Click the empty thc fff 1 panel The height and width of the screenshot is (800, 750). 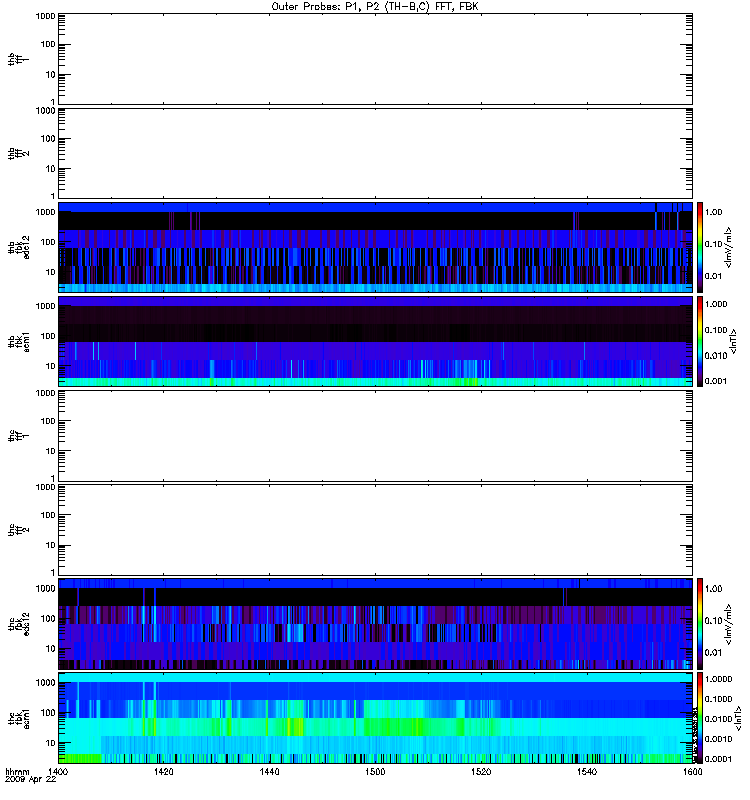(375, 436)
